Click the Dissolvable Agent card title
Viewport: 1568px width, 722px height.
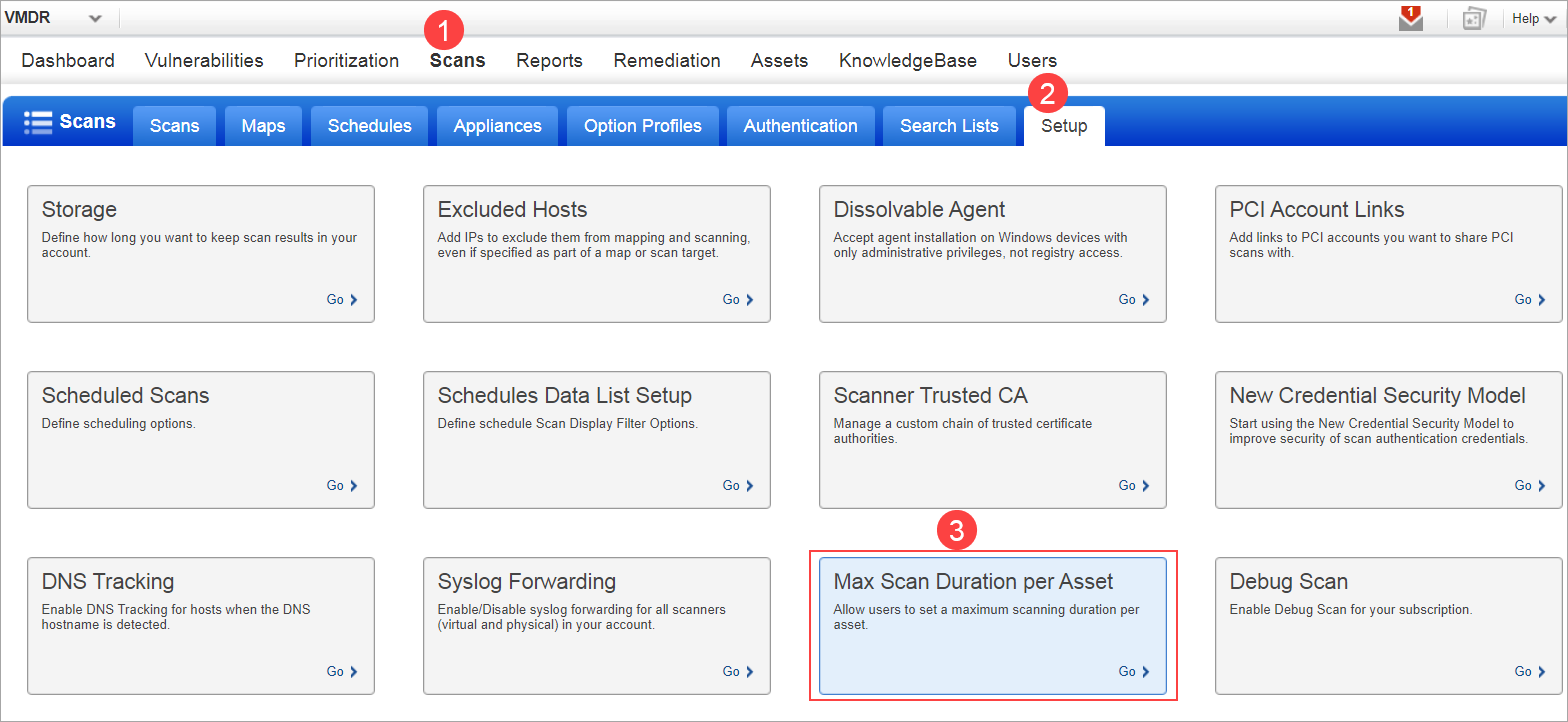(919, 210)
